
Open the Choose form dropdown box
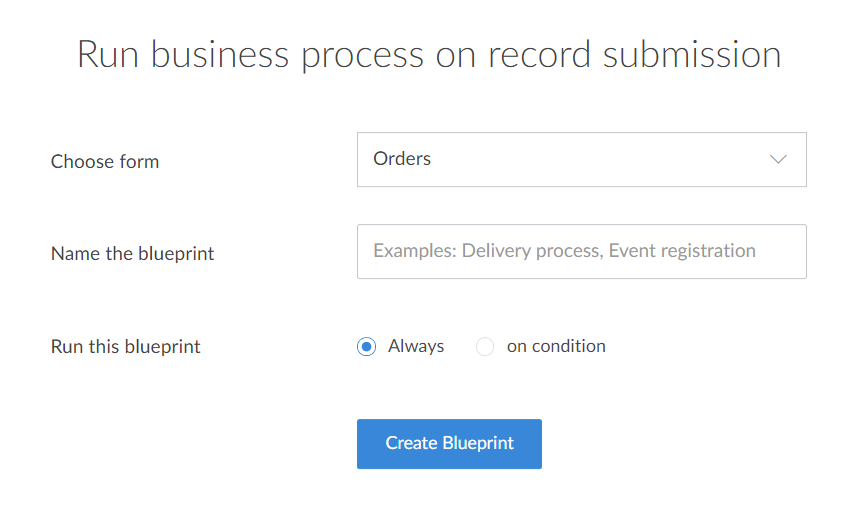click(581, 160)
